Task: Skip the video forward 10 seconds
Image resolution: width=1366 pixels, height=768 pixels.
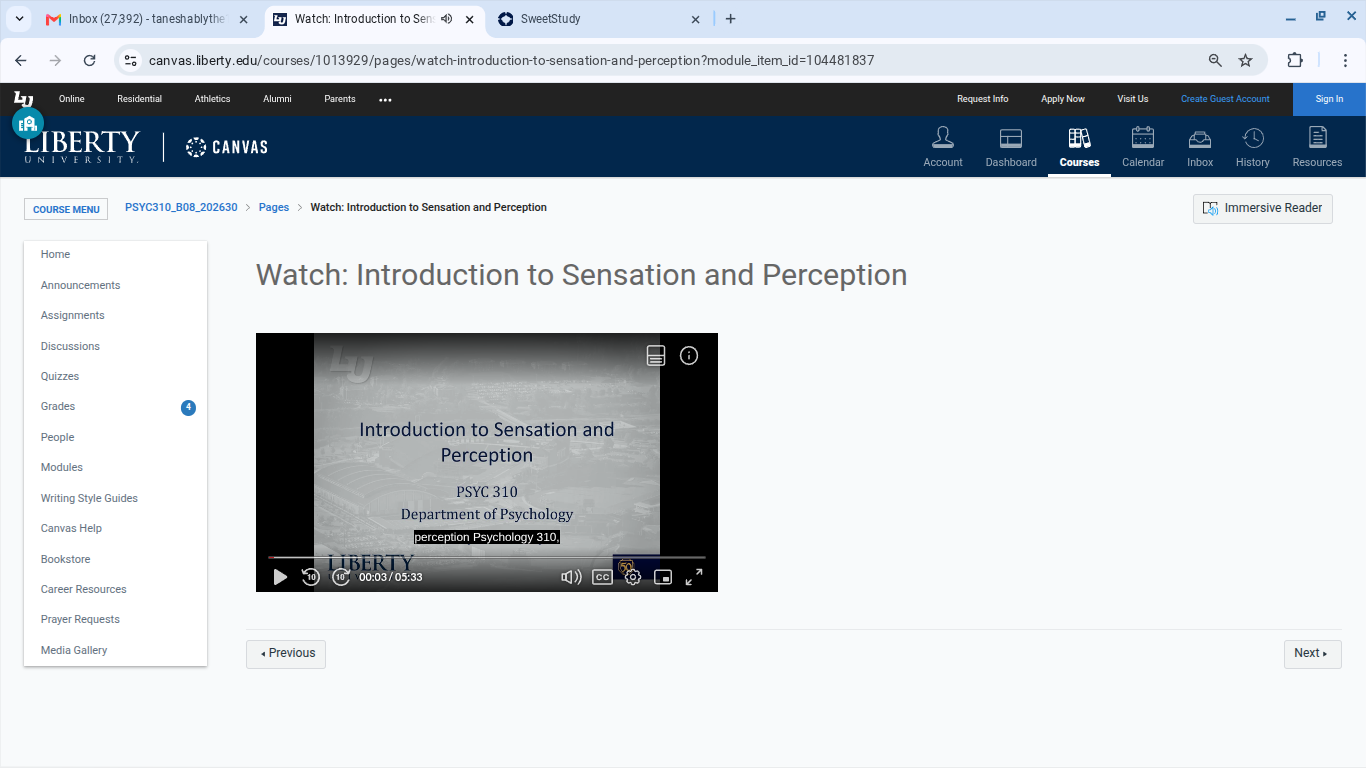Action: 341,577
